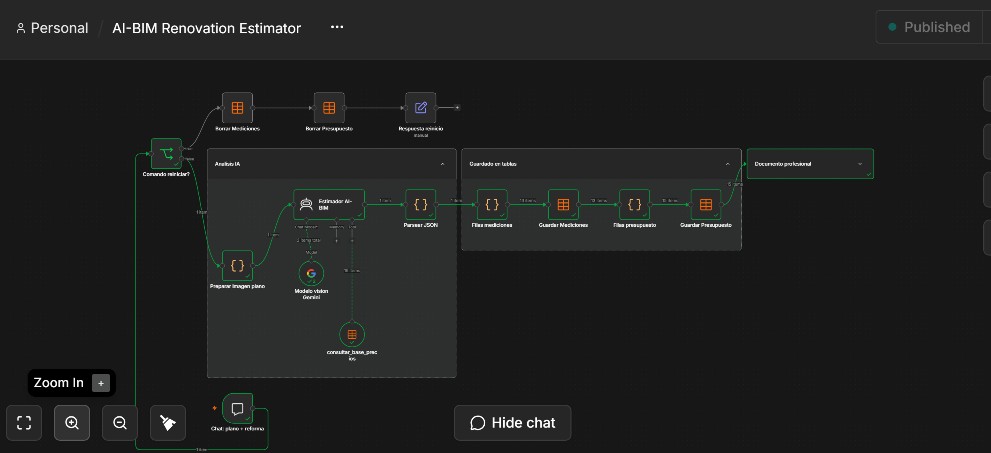Select the Guardar Presupuesto table node

coord(706,205)
